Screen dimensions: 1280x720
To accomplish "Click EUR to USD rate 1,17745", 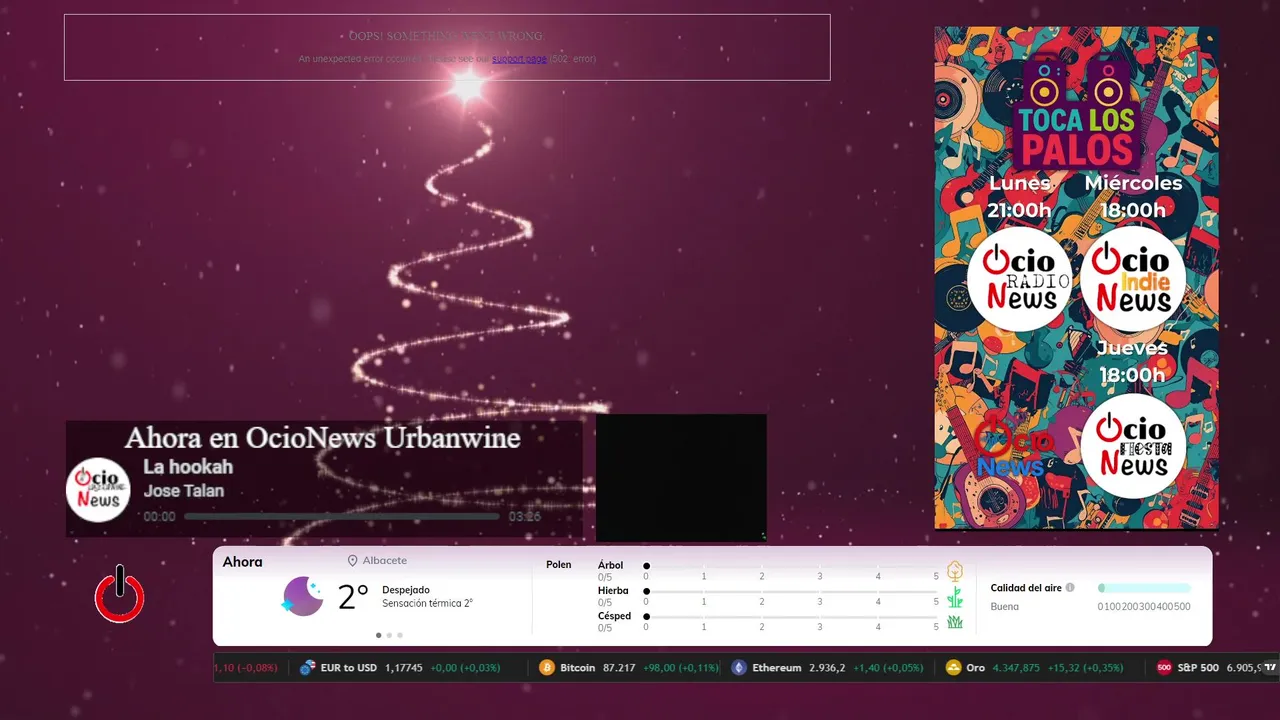I will [404, 667].
